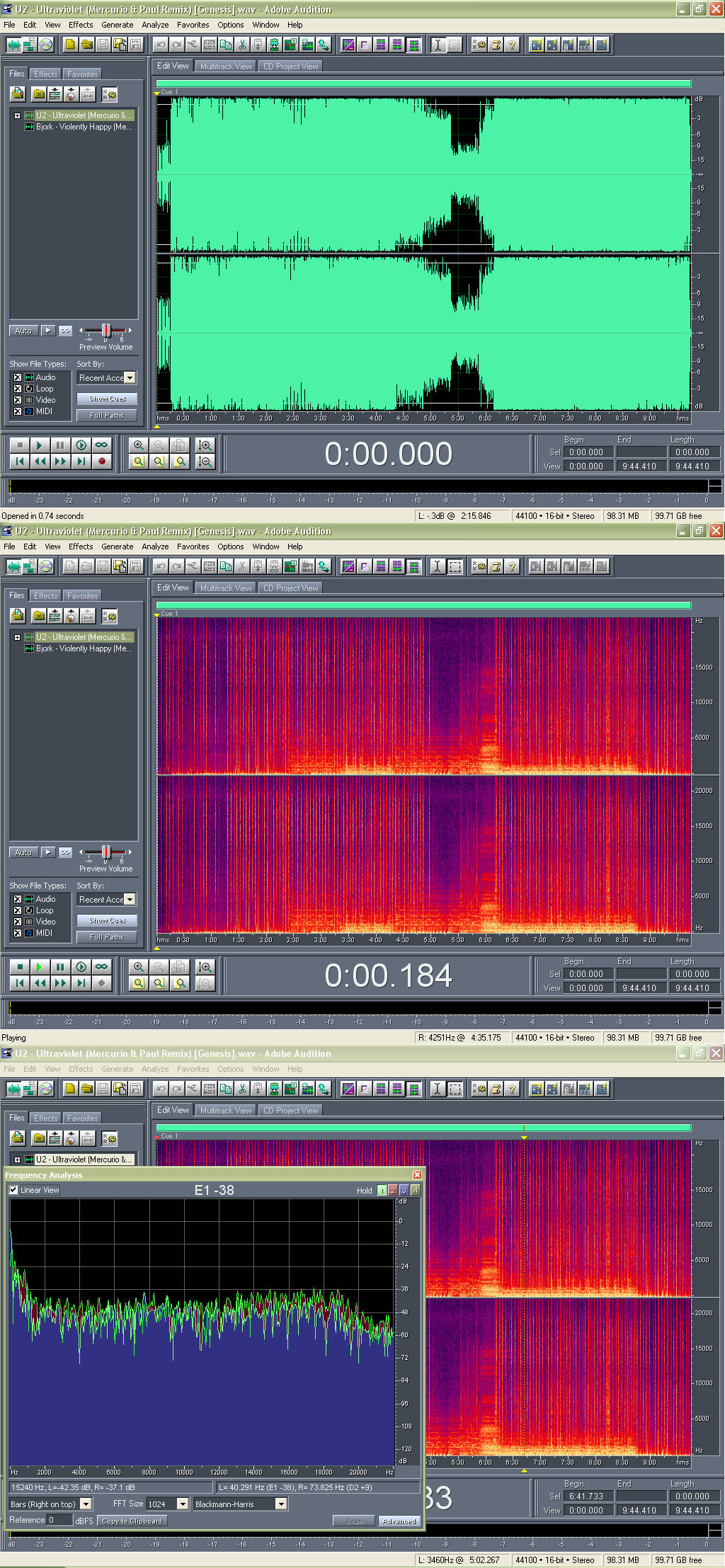The height and width of the screenshot is (1568, 725).
Task: Switch to CD Project View tab in middle window
Action: click(x=291, y=588)
